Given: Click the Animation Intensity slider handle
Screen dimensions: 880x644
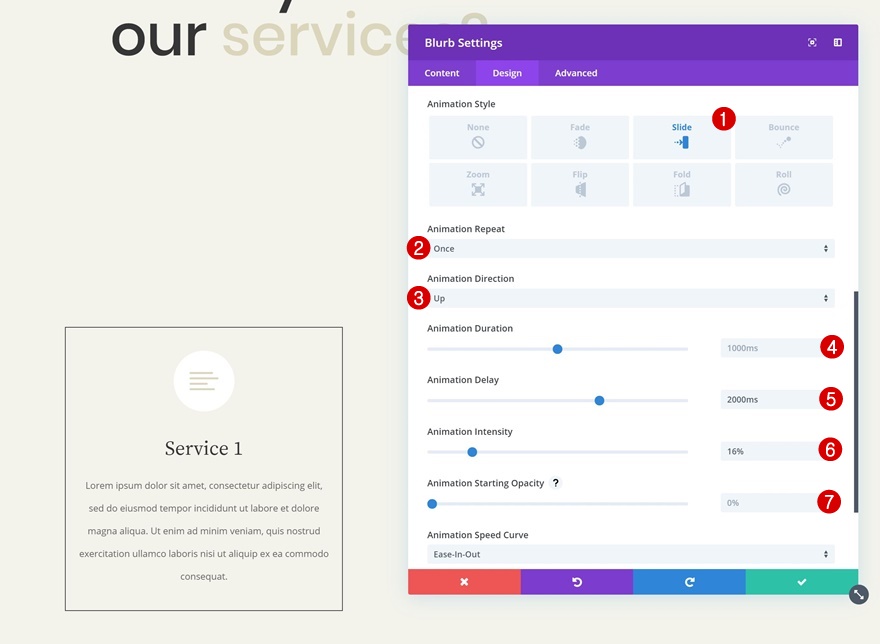Looking at the screenshot, I should 473,452.
